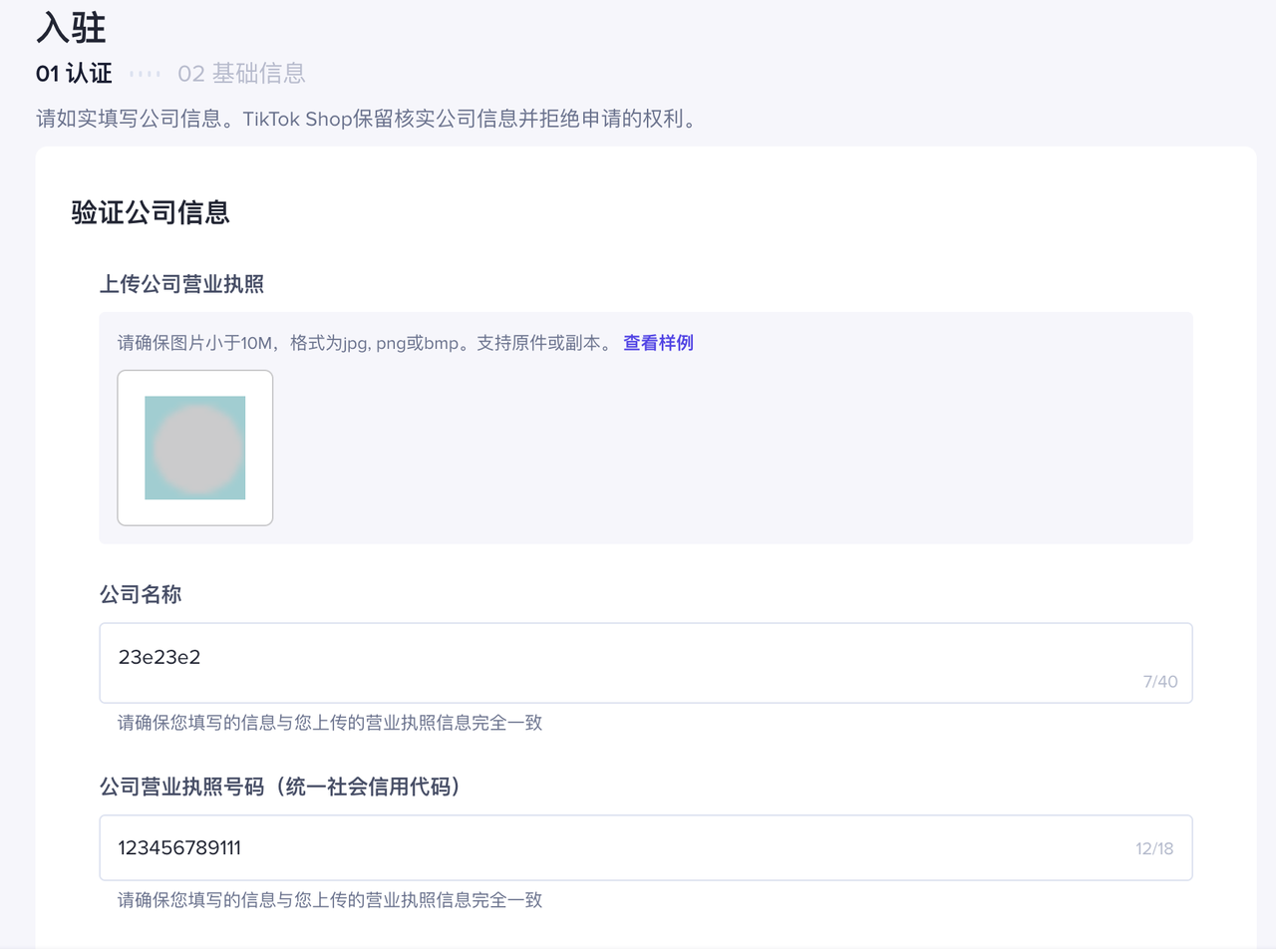
Task: Click the progress dots between steps
Action: click(x=146, y=73)
